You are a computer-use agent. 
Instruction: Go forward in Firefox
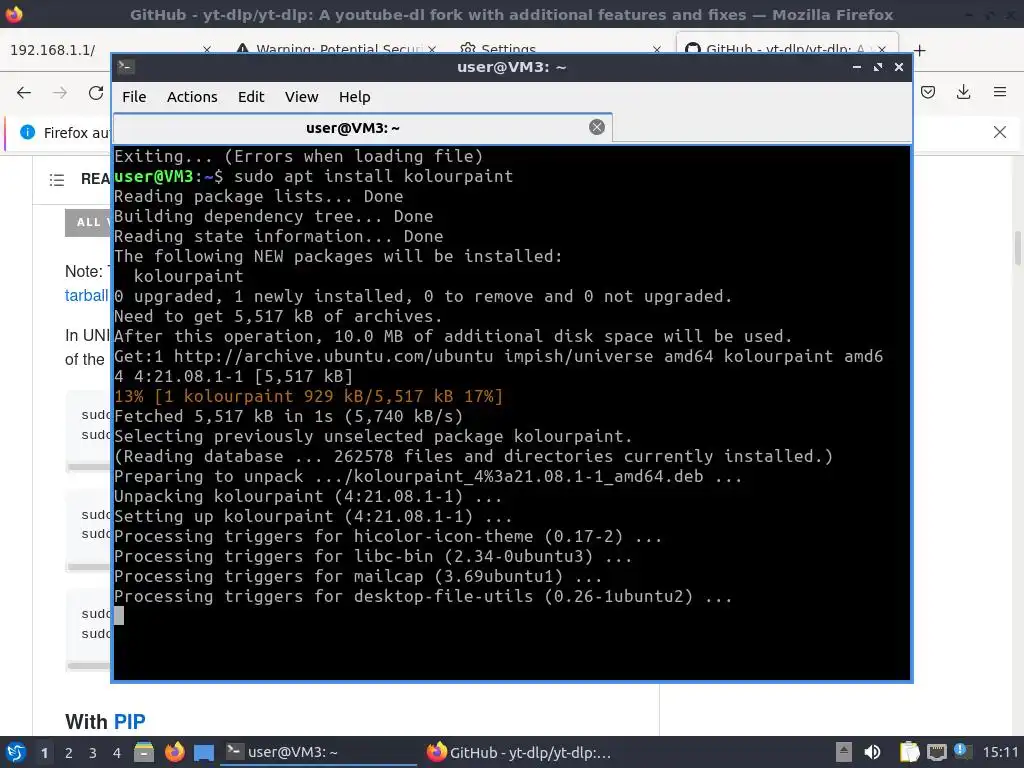click(60, 93)
